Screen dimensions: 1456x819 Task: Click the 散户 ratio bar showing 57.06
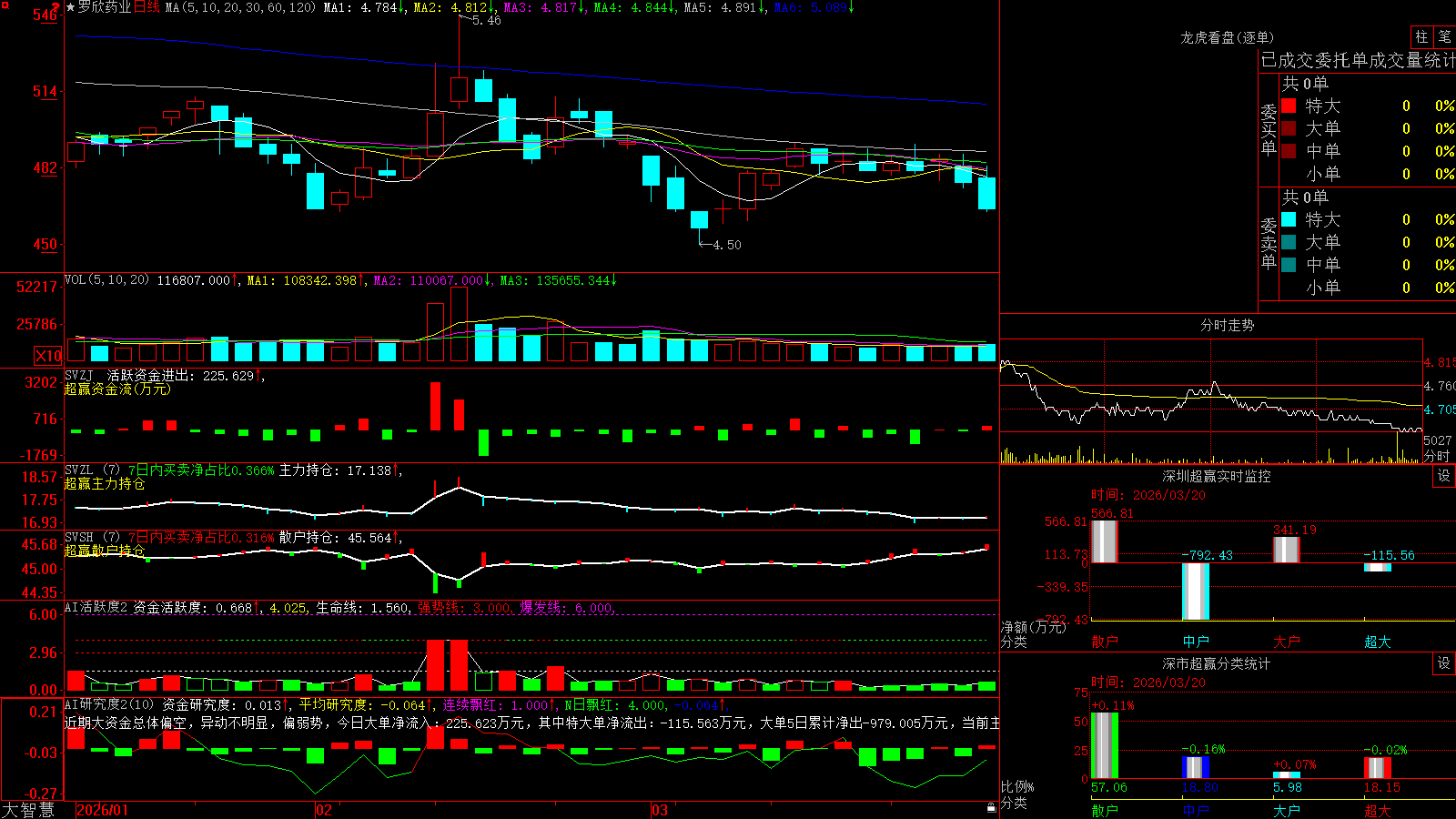(x=1104, y=745)
